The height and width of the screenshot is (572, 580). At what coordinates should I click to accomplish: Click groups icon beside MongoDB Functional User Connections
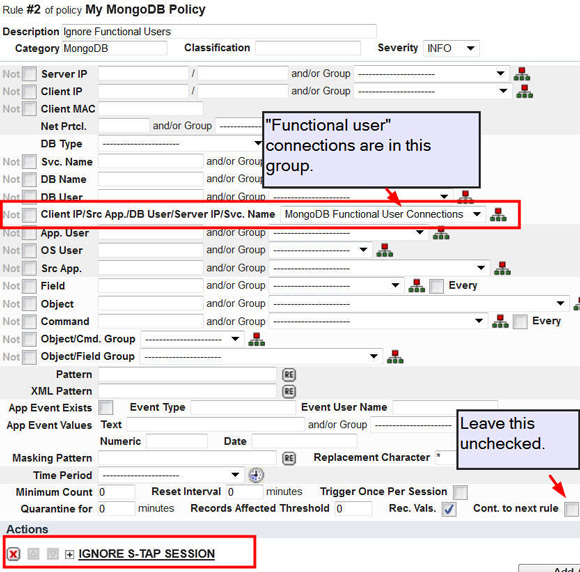[x=498, y=214]
